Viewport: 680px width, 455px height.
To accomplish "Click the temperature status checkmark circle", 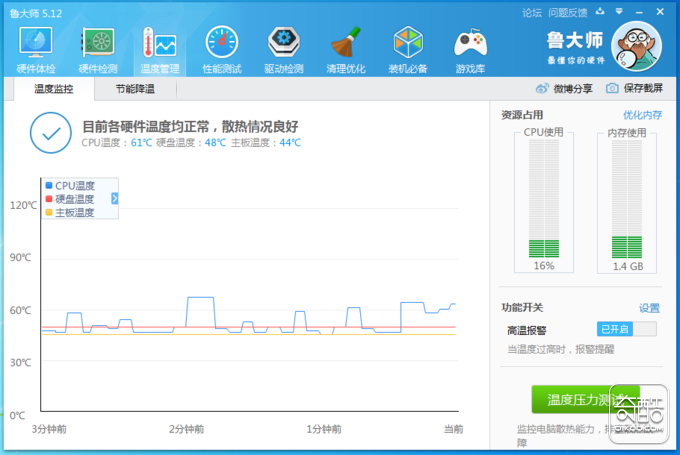I will [51, 133].
